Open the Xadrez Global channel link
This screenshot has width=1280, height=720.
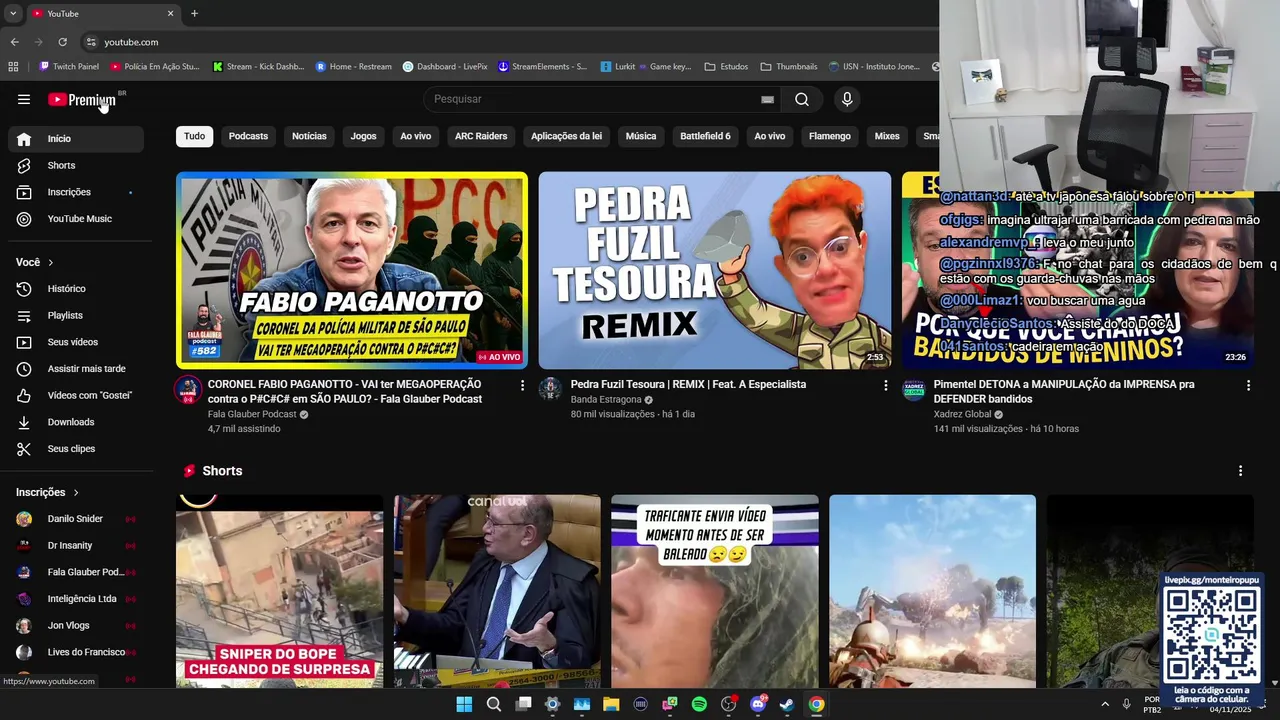pyautogui.click(x=962, y=414)
